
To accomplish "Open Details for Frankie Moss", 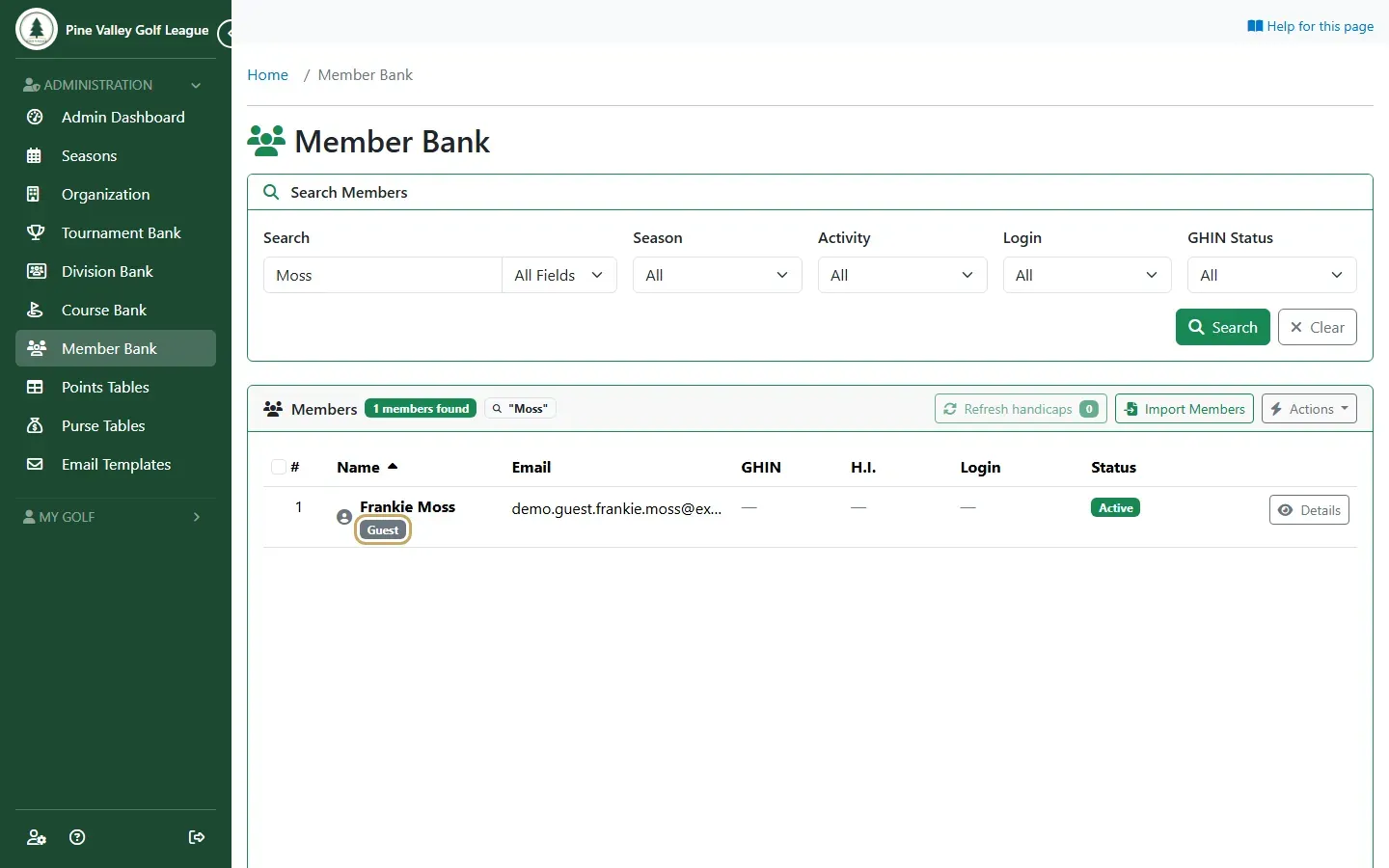I will tap(1309, 510).
